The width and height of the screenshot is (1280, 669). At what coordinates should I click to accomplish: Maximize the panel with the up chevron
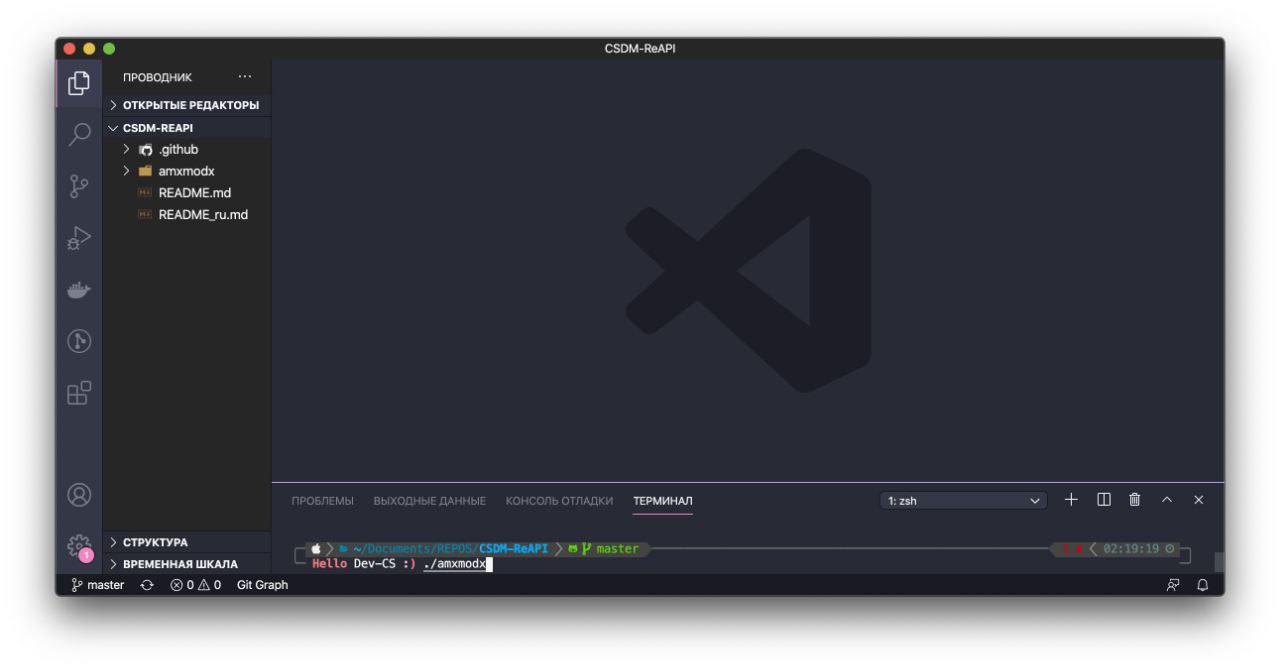pos(1167,500)
